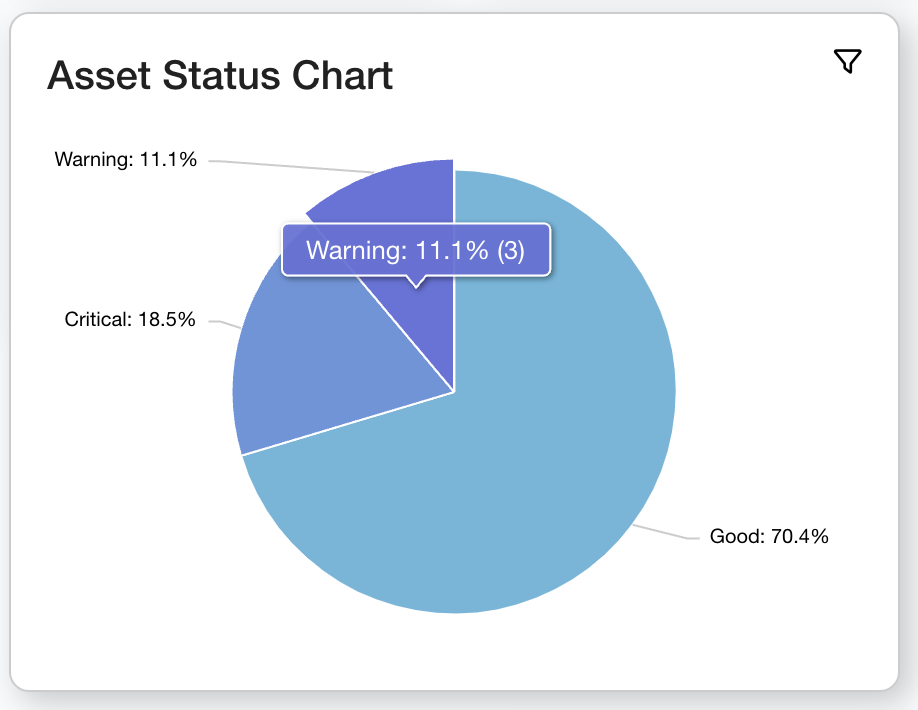Toggle the Good category visibility via its label

[769, 536]
